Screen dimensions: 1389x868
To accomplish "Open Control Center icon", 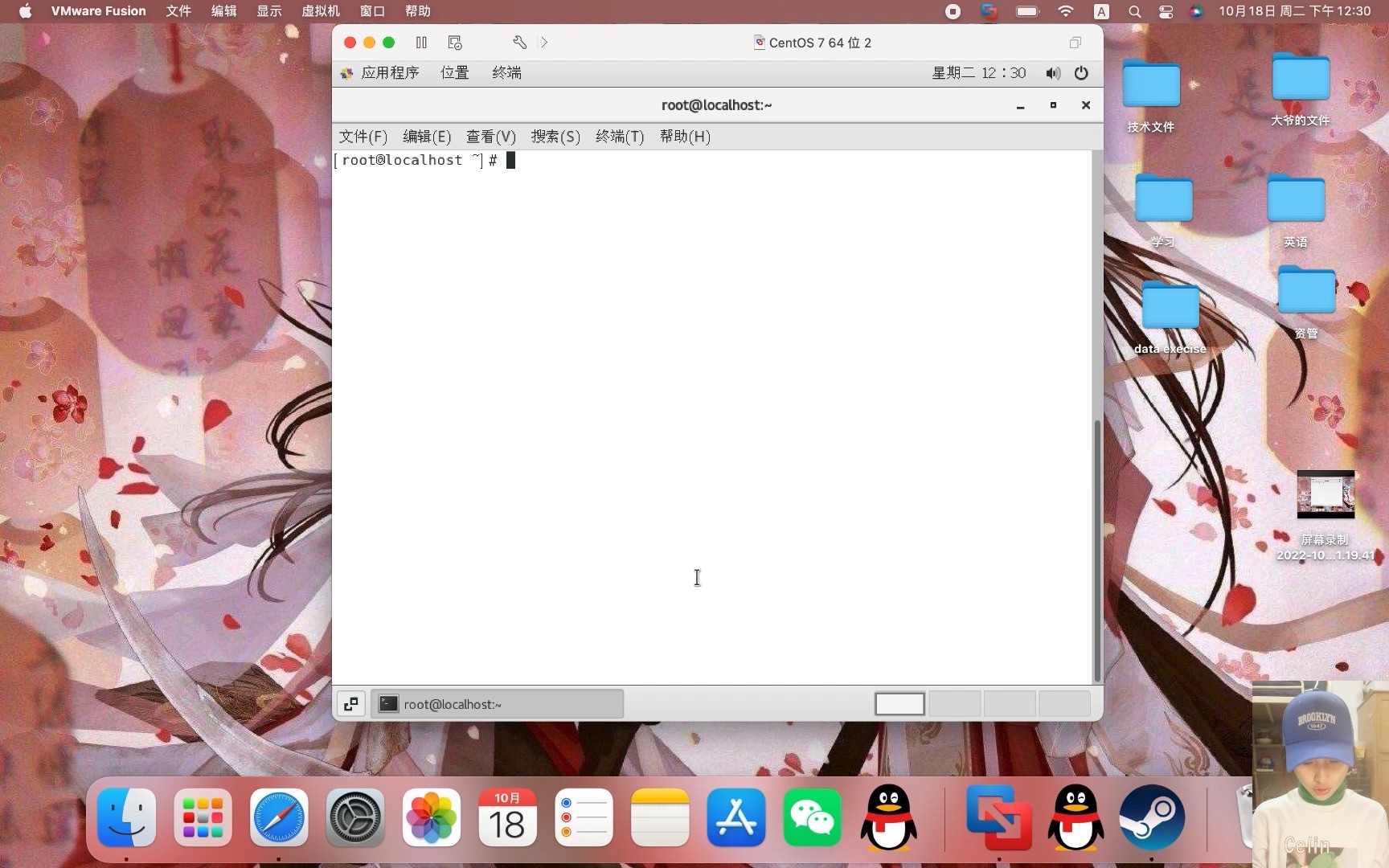I will 1166,11.
